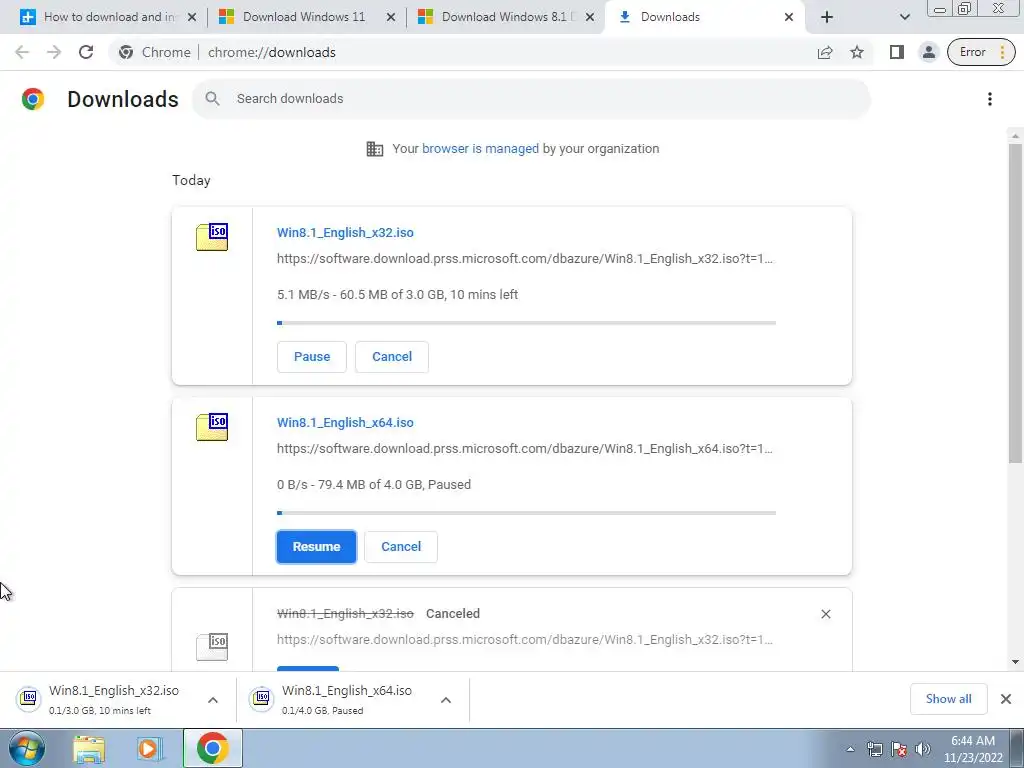Open the Windows Start menu
The height and width of the screenshot is (768, 1024).
click(26, 748)
